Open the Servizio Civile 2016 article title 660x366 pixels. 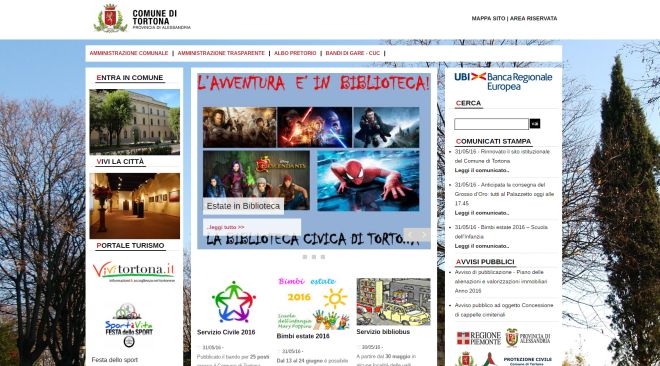(x=226, y=332)
